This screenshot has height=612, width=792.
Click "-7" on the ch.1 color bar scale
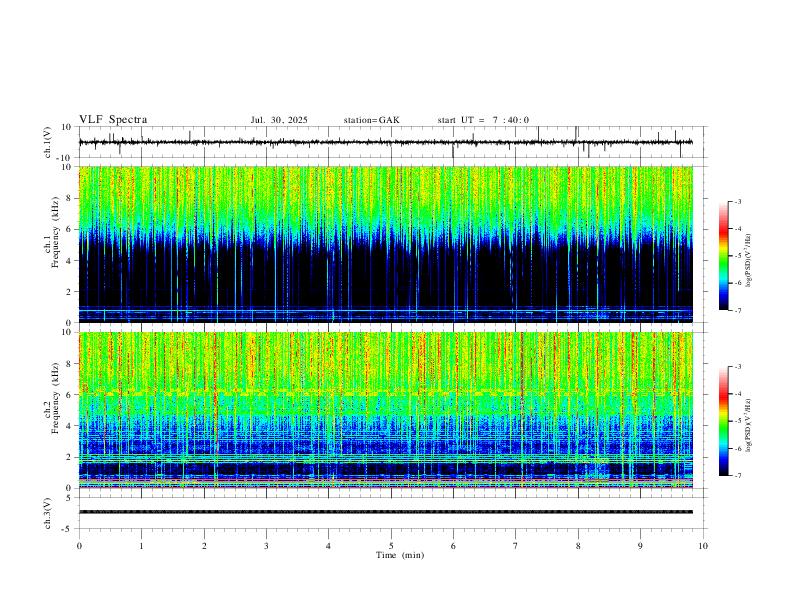pyautogui.click(x=737, y=310)
